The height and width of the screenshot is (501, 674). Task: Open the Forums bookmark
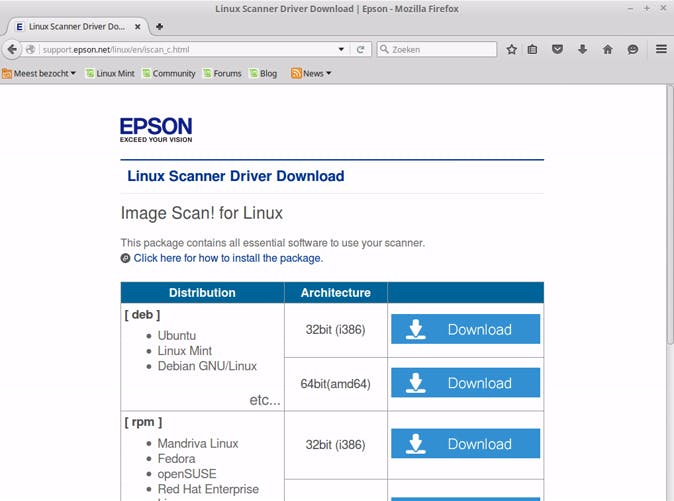coord(222,73)
